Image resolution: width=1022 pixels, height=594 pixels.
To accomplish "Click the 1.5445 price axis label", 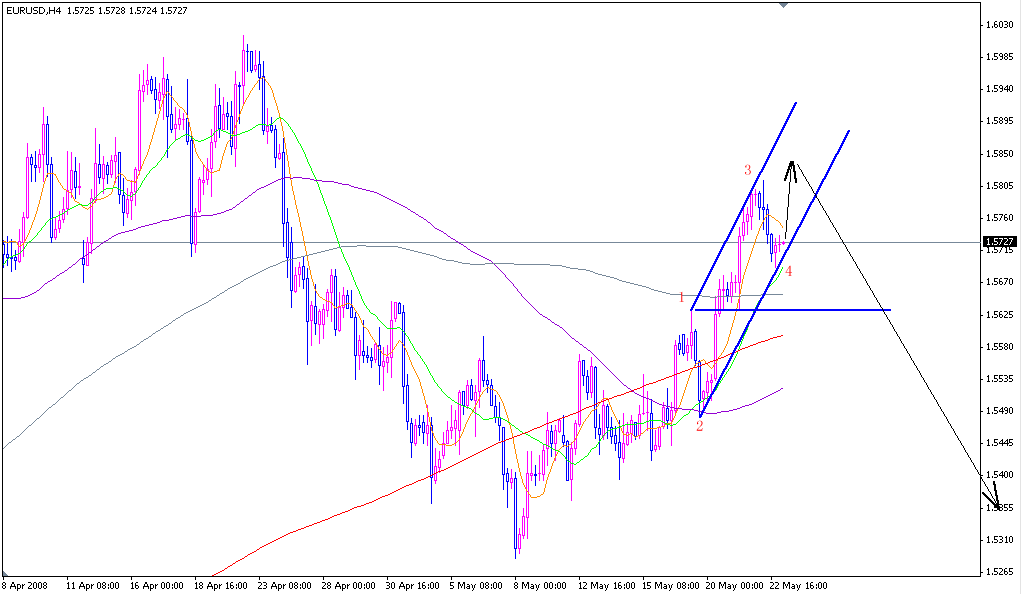I will coord(1000,443).
